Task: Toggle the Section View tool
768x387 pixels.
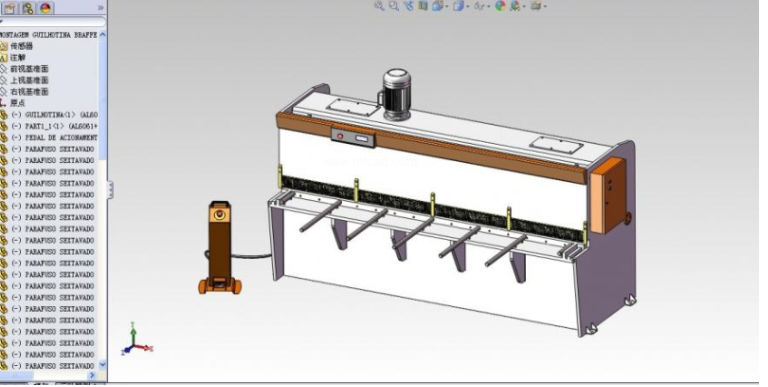Action: tap(423, 6)
